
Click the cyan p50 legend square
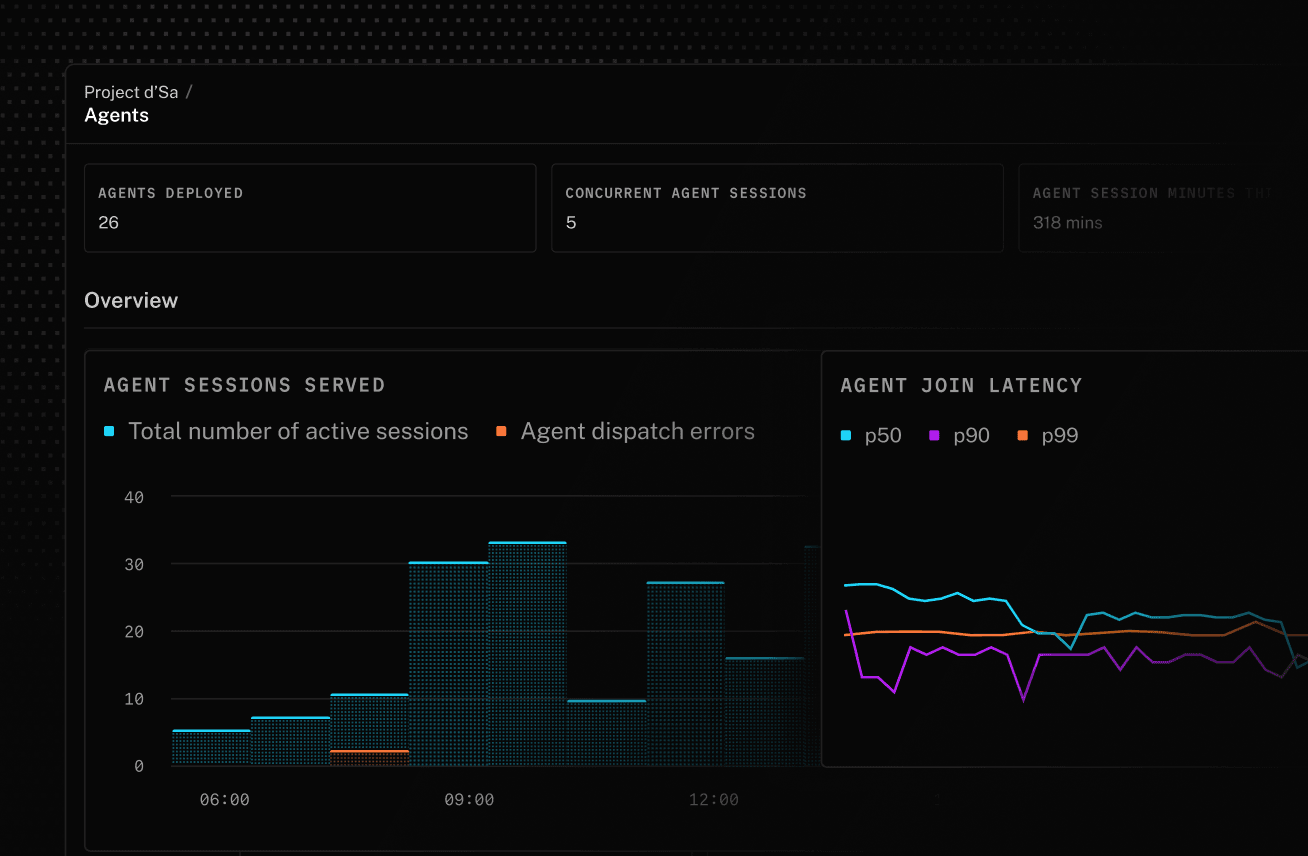click(x=846, y=436)
